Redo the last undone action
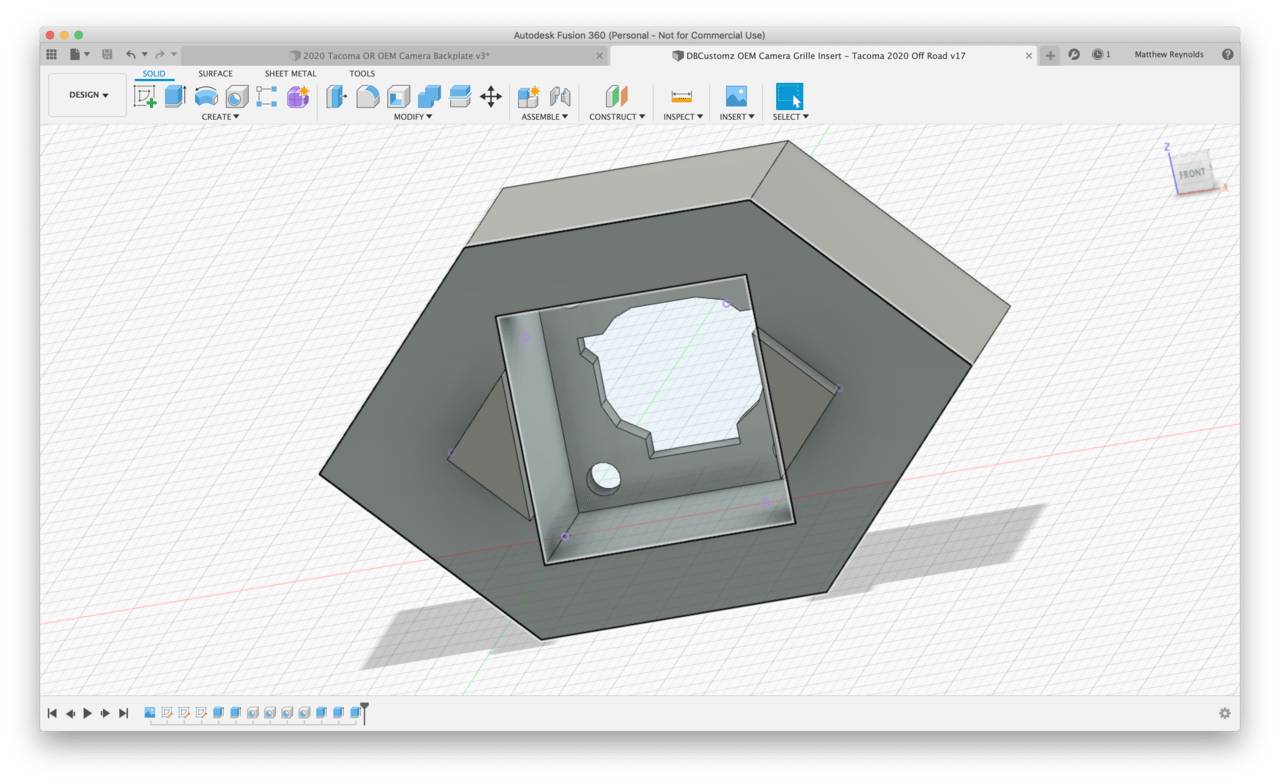Screen dimensions: 1280x784 point(160,55)
